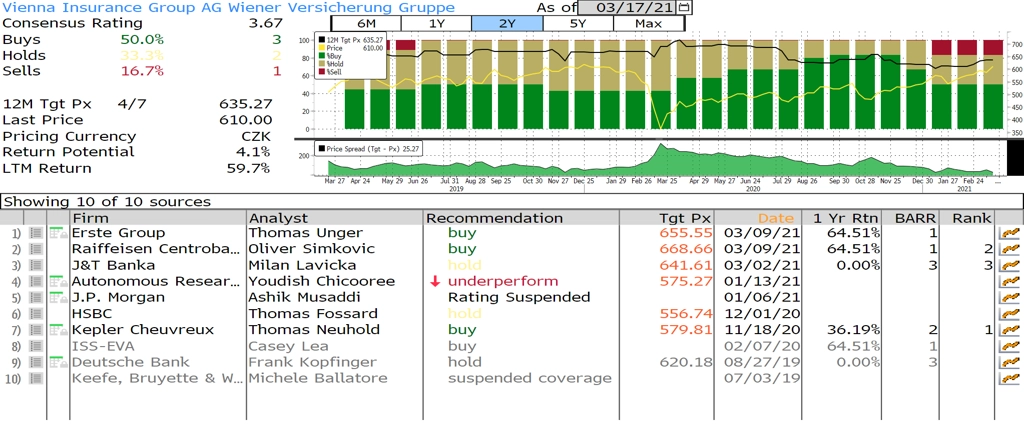Switch the chart range to Max
Viewport: 1024px width, 424px height.
[x=648, y=24]
